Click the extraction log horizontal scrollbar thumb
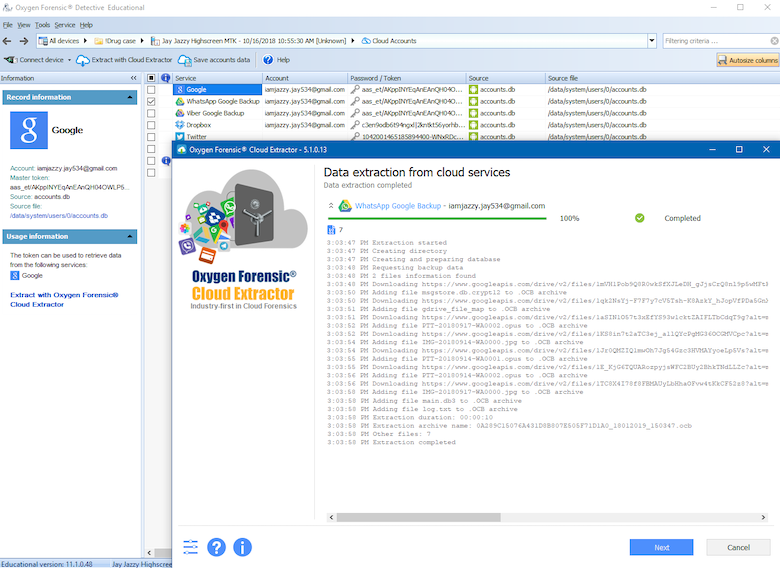780x568 pixels. [418, 517]
